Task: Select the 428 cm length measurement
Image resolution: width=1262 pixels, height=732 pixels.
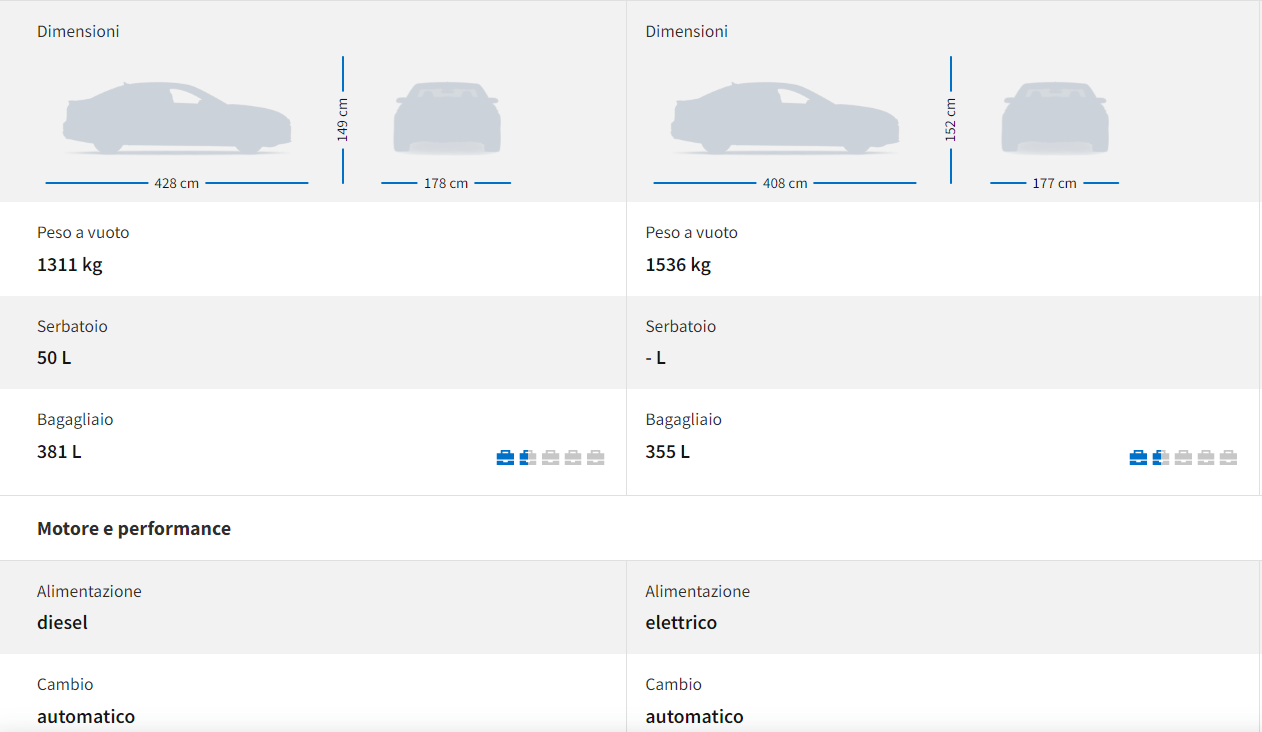Action: pos(176,184)
